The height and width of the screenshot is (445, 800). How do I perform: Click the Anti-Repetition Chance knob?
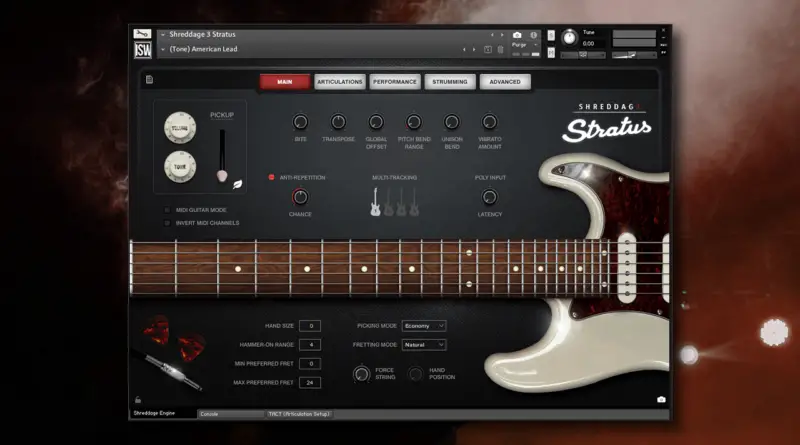pyautogui.click(x=300, y=197)
